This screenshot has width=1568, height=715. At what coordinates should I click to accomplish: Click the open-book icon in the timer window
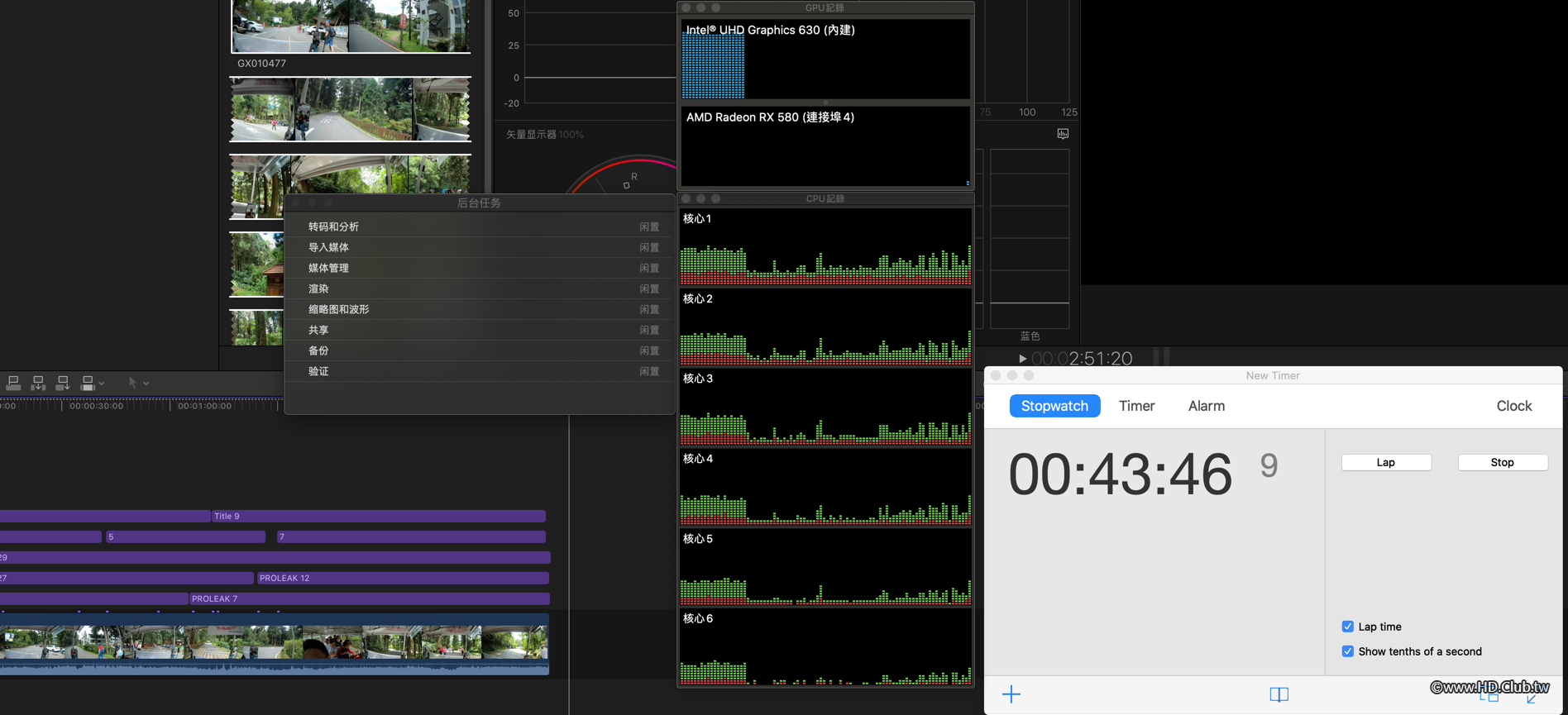pyautogui.click(x=1279, y=694)
